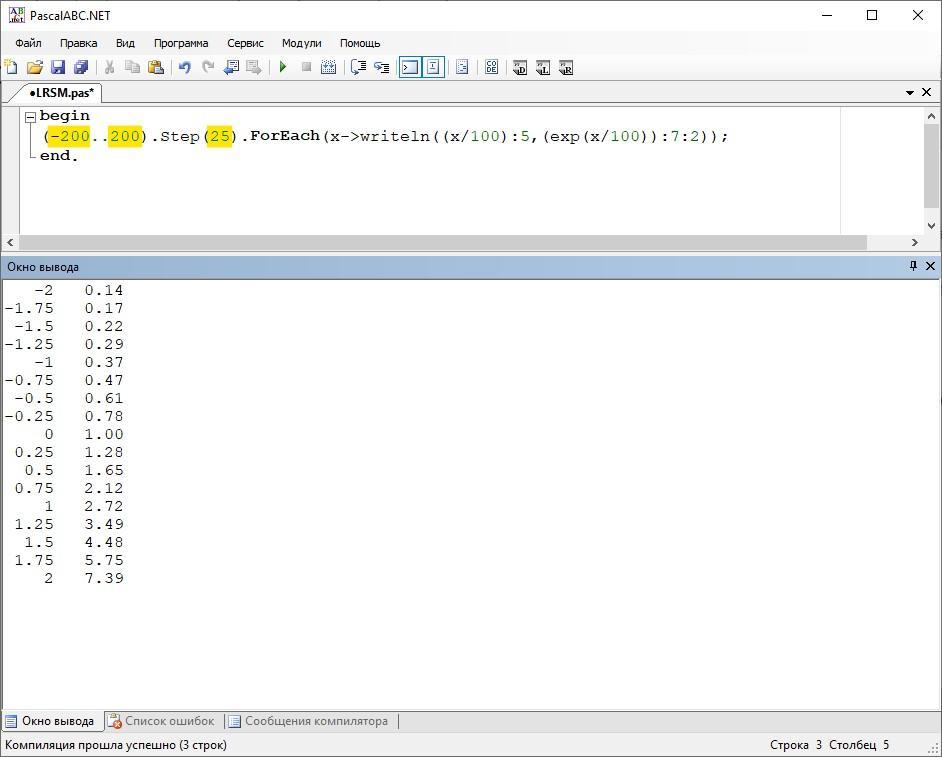
Task: Copy selection toolbar icon
Action: pyautogui.click(x=132, y=67)
